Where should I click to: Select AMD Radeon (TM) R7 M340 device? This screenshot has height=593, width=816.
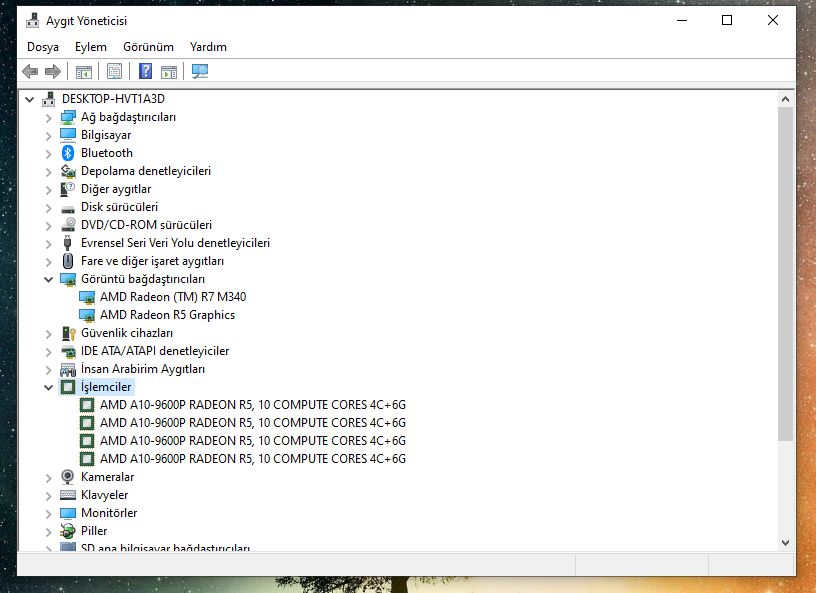(x=173, y=297)
